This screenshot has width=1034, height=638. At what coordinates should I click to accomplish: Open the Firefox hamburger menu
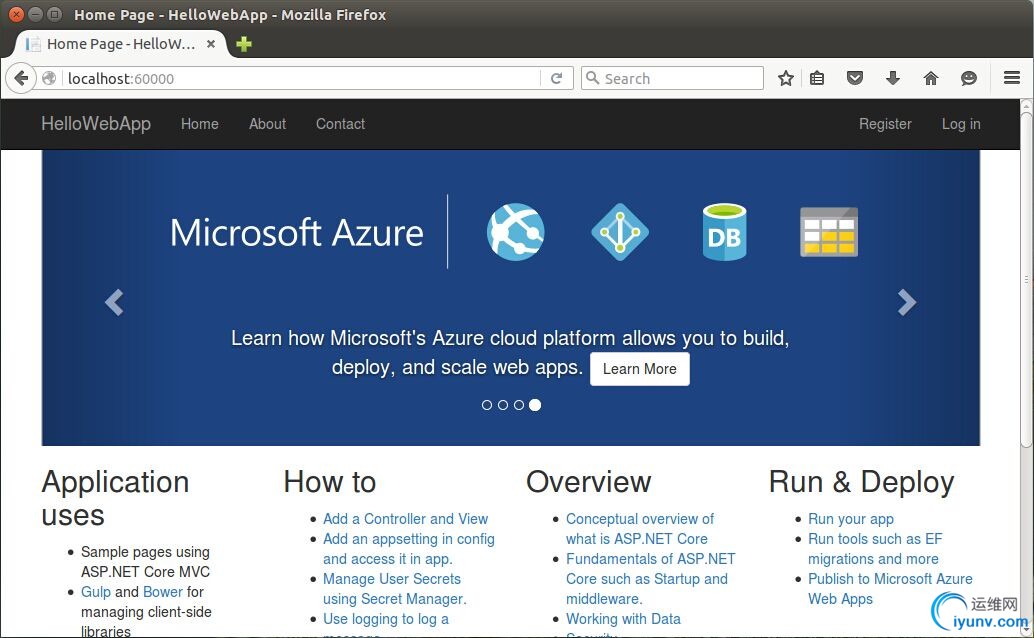pos(1012,78)
